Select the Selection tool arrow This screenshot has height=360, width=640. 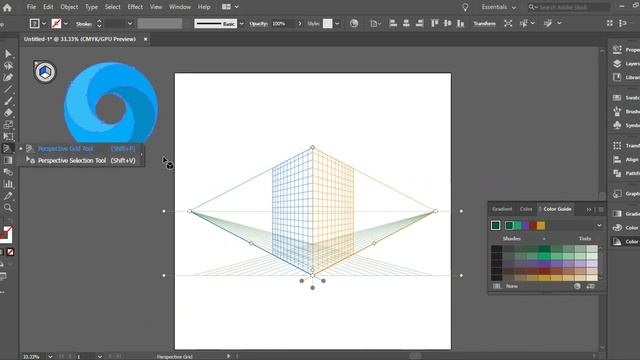[8, 54]
